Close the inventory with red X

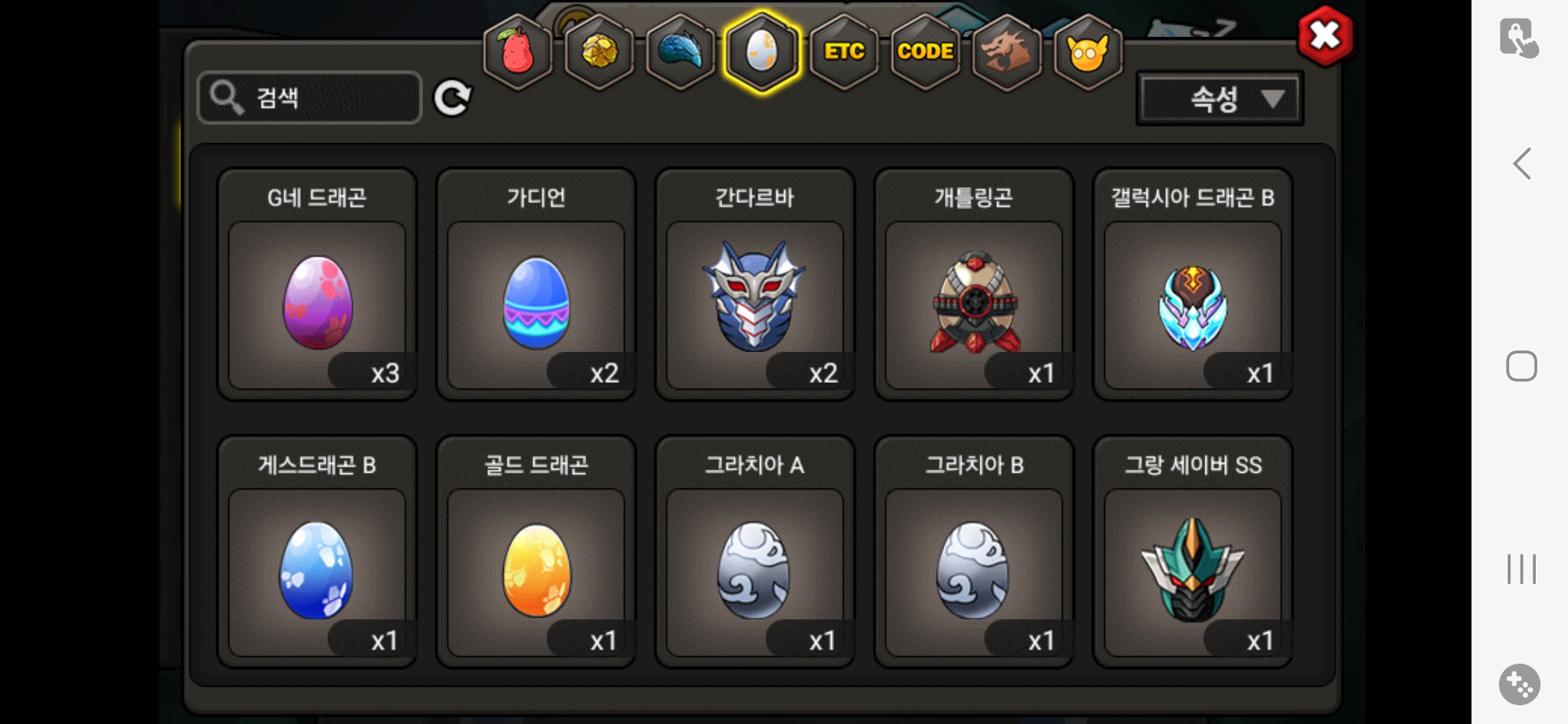click(1325, 36)
